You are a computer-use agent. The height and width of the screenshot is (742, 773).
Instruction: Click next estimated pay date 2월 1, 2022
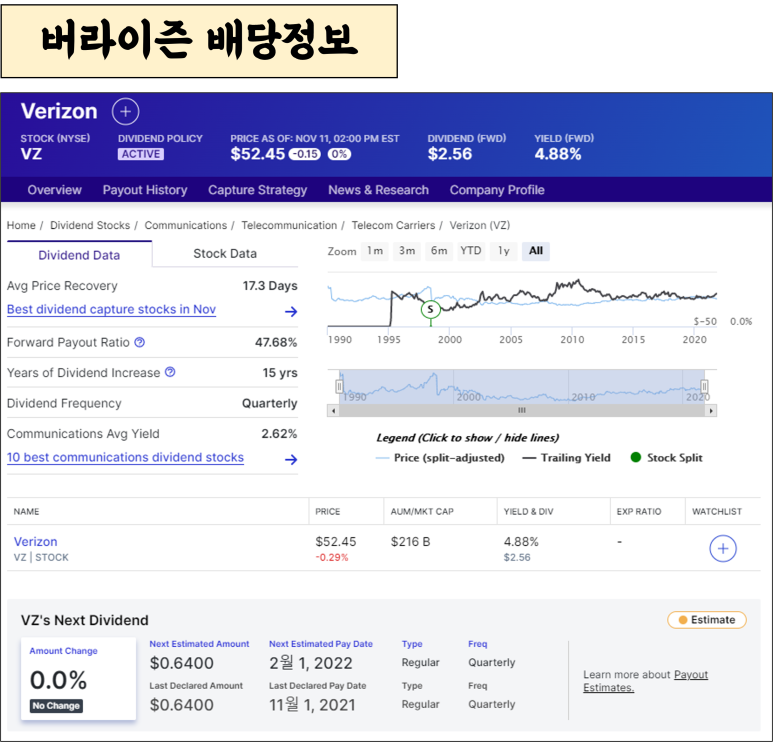[311, 663]
